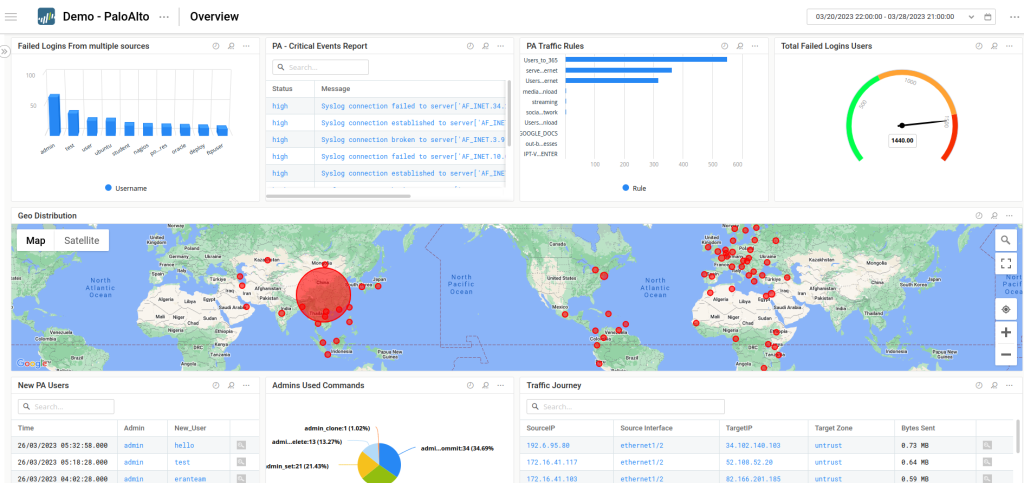Click the search field in Critical Events Report
This screenshot has width=1024, height=483.
pyautogui.click(x=320, y=67)
